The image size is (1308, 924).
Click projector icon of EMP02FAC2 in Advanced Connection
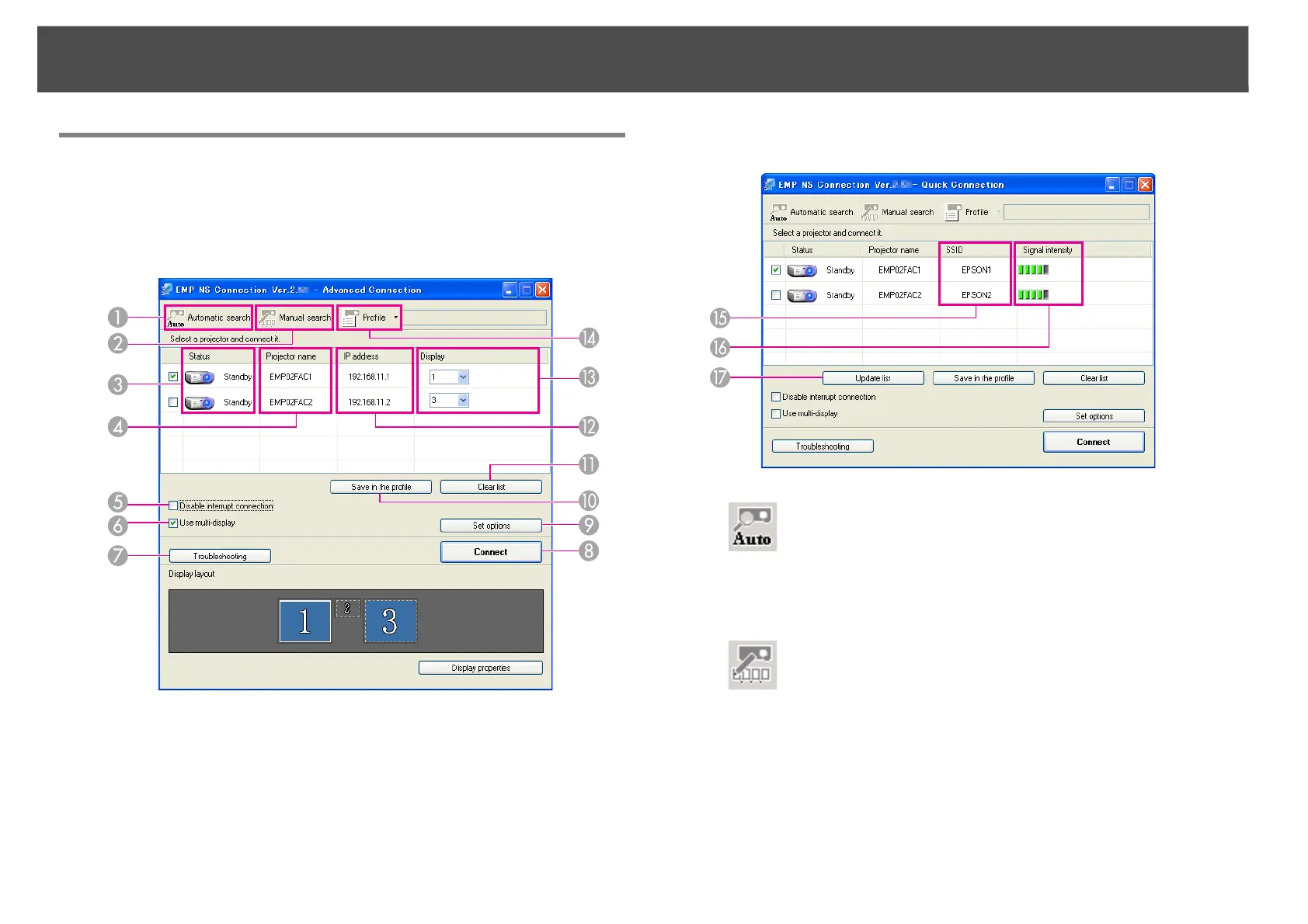tap(199, 403)
